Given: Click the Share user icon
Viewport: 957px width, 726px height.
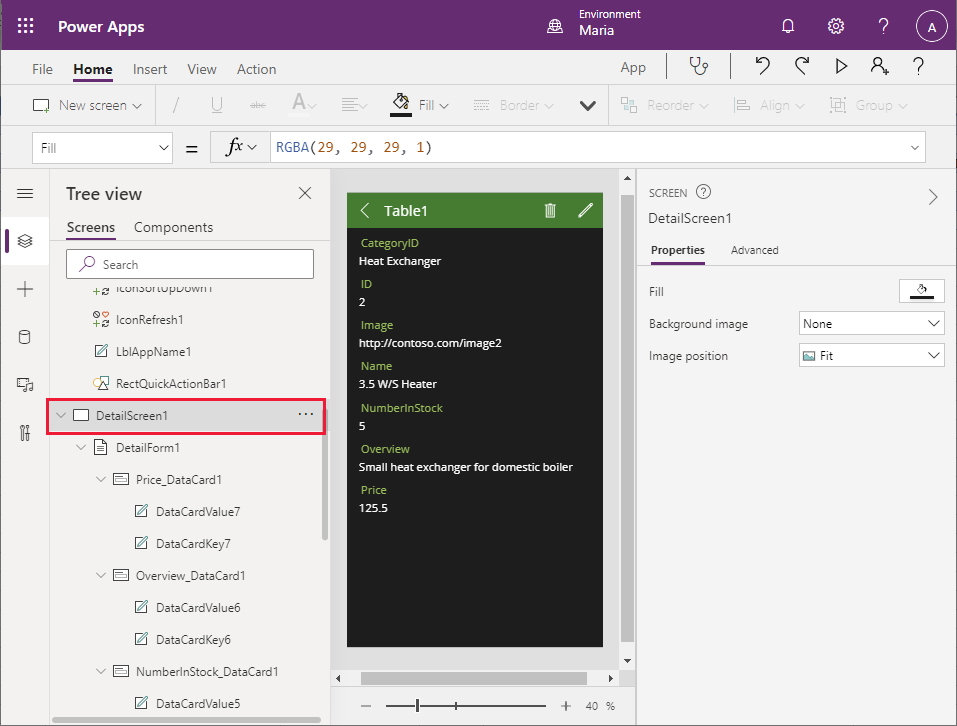Looking at the screenshot, I should [879, 67].
